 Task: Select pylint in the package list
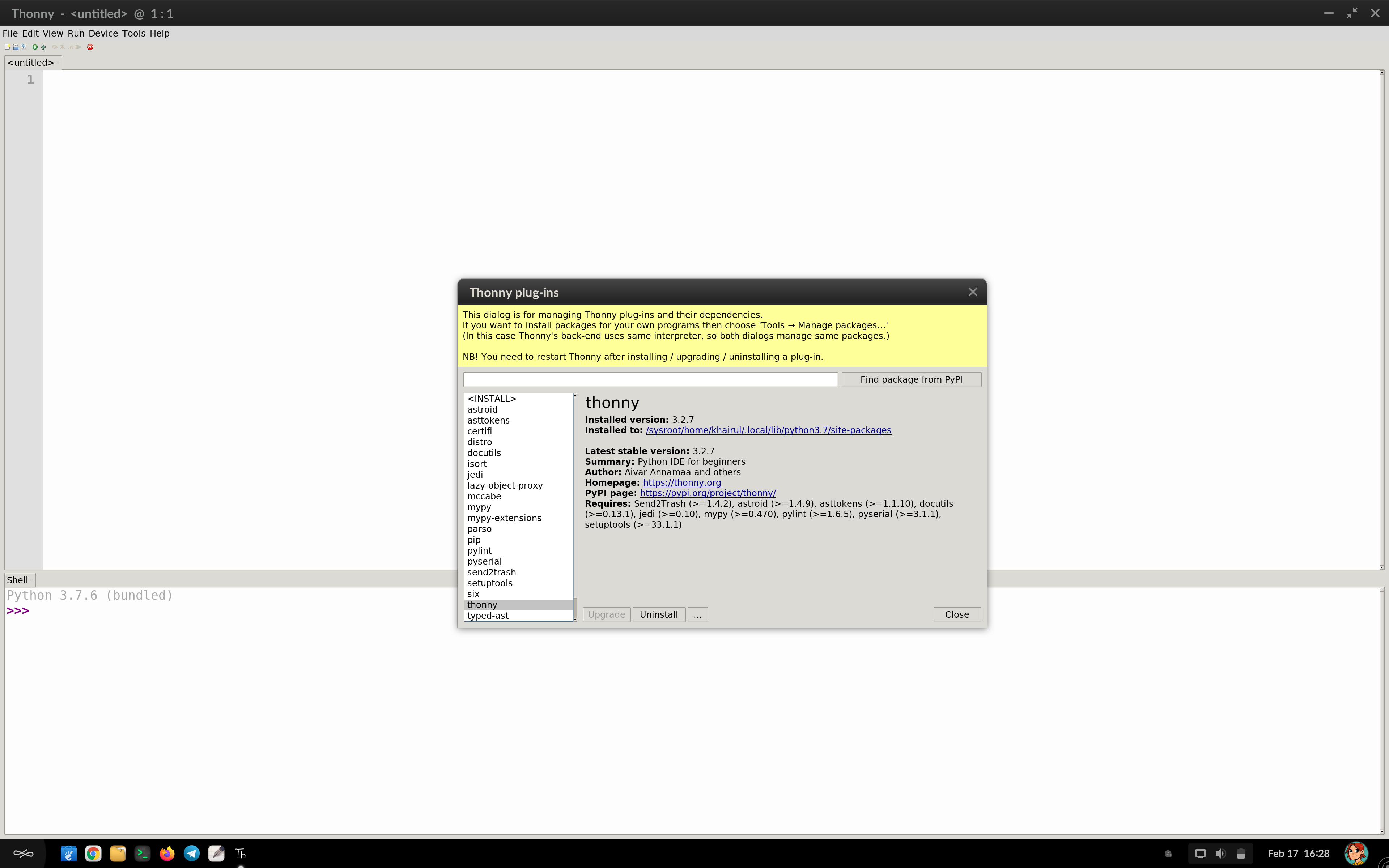point(518,550)
